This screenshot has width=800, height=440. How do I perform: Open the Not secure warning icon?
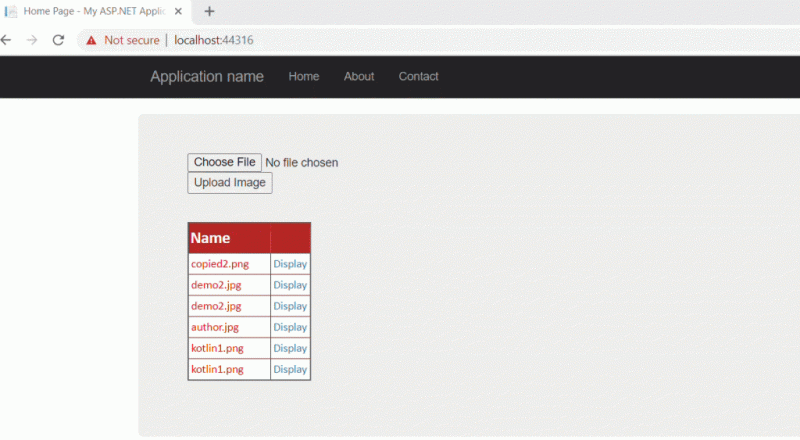point(91,40)
